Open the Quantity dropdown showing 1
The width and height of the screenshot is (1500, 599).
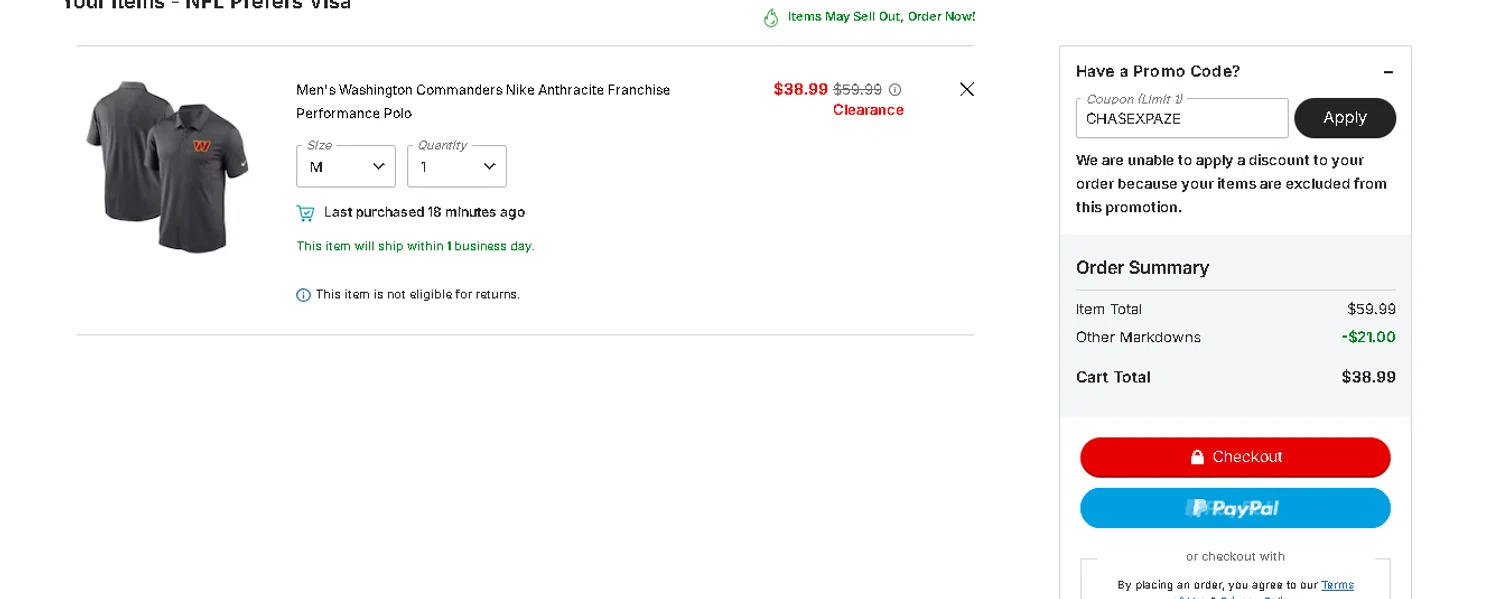point(457,166)
